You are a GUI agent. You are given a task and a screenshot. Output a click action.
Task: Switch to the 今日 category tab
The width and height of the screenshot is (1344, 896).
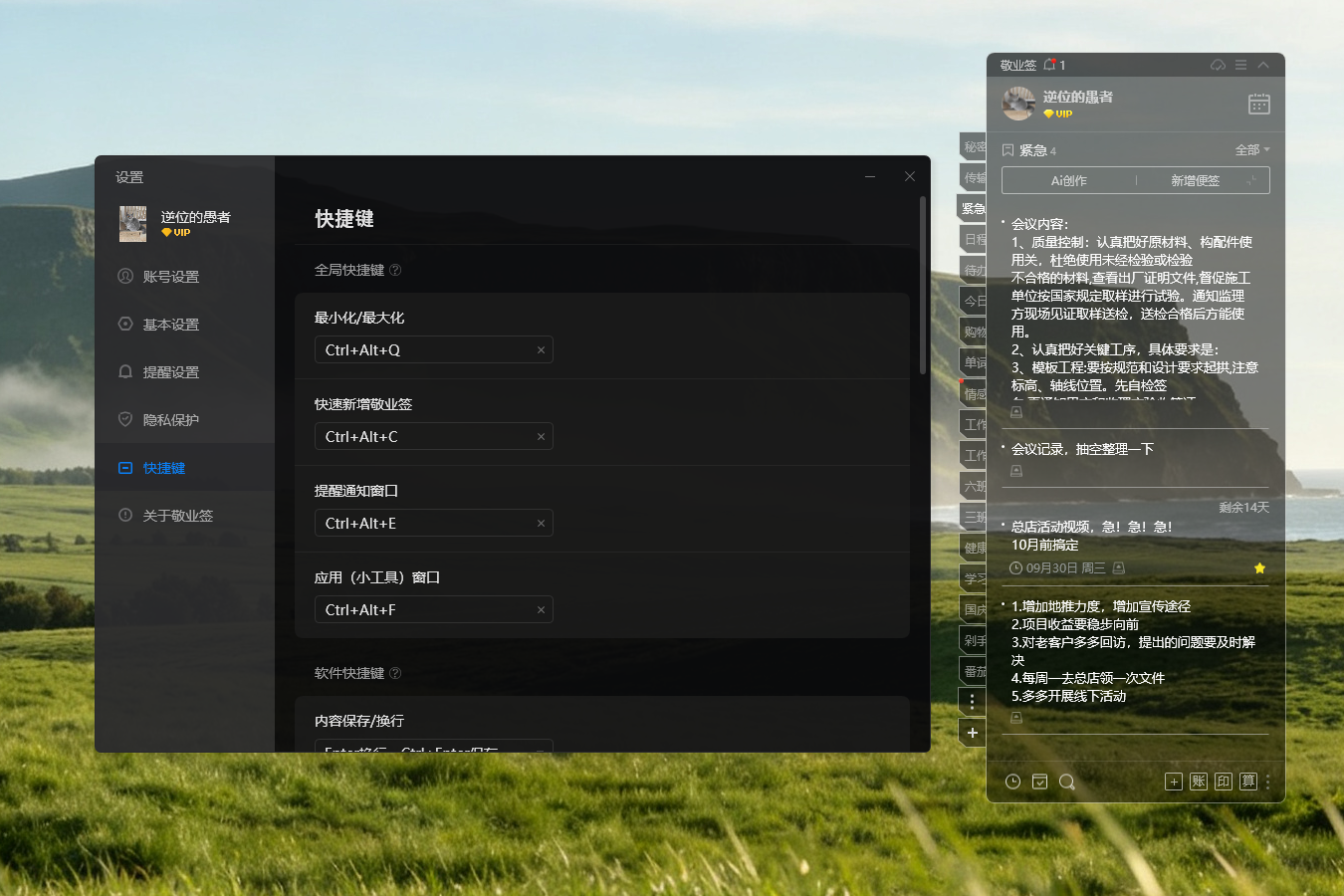pos(974,302)
